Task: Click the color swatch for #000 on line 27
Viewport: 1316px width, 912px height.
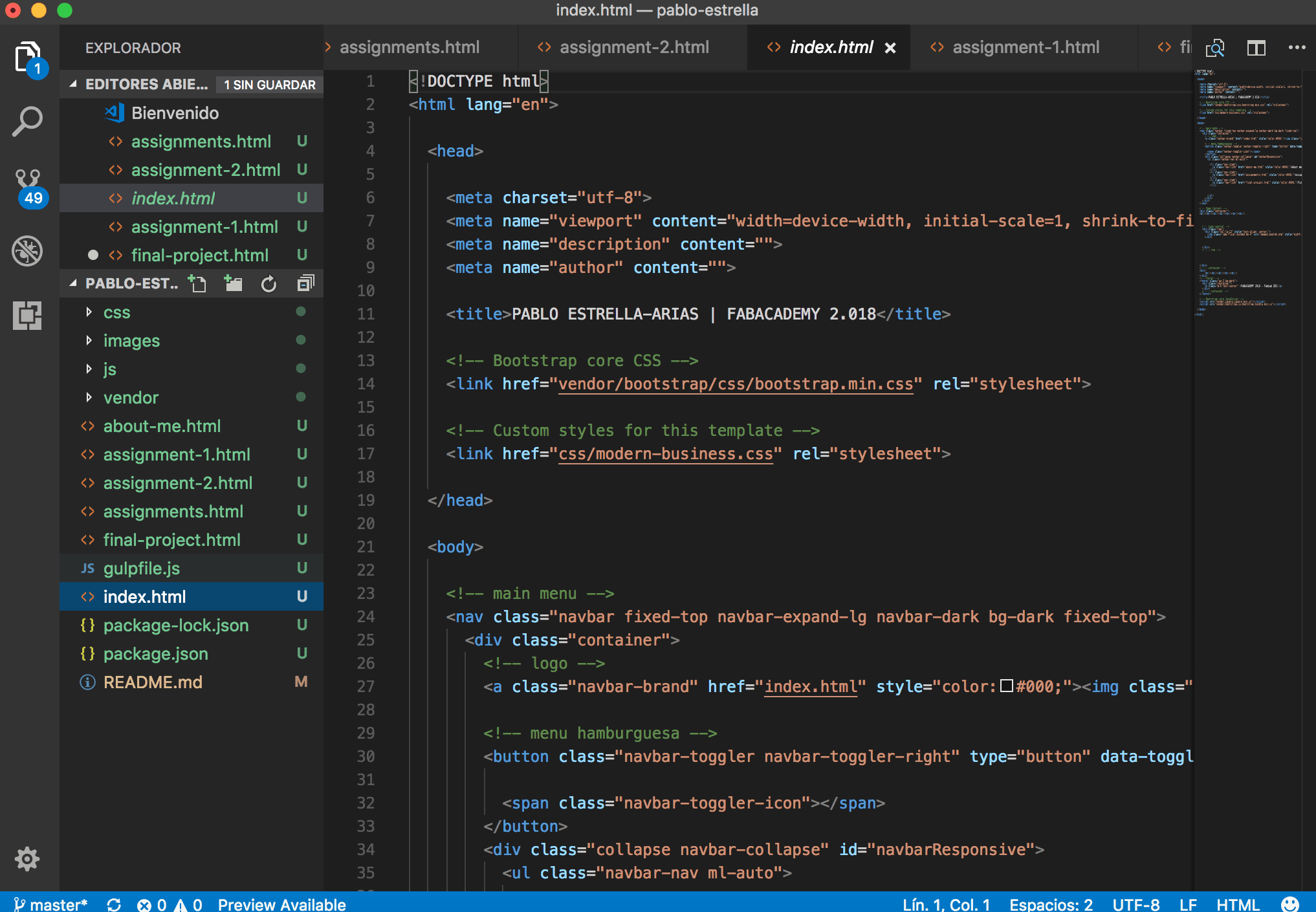Action: [x=1007, y=686]
